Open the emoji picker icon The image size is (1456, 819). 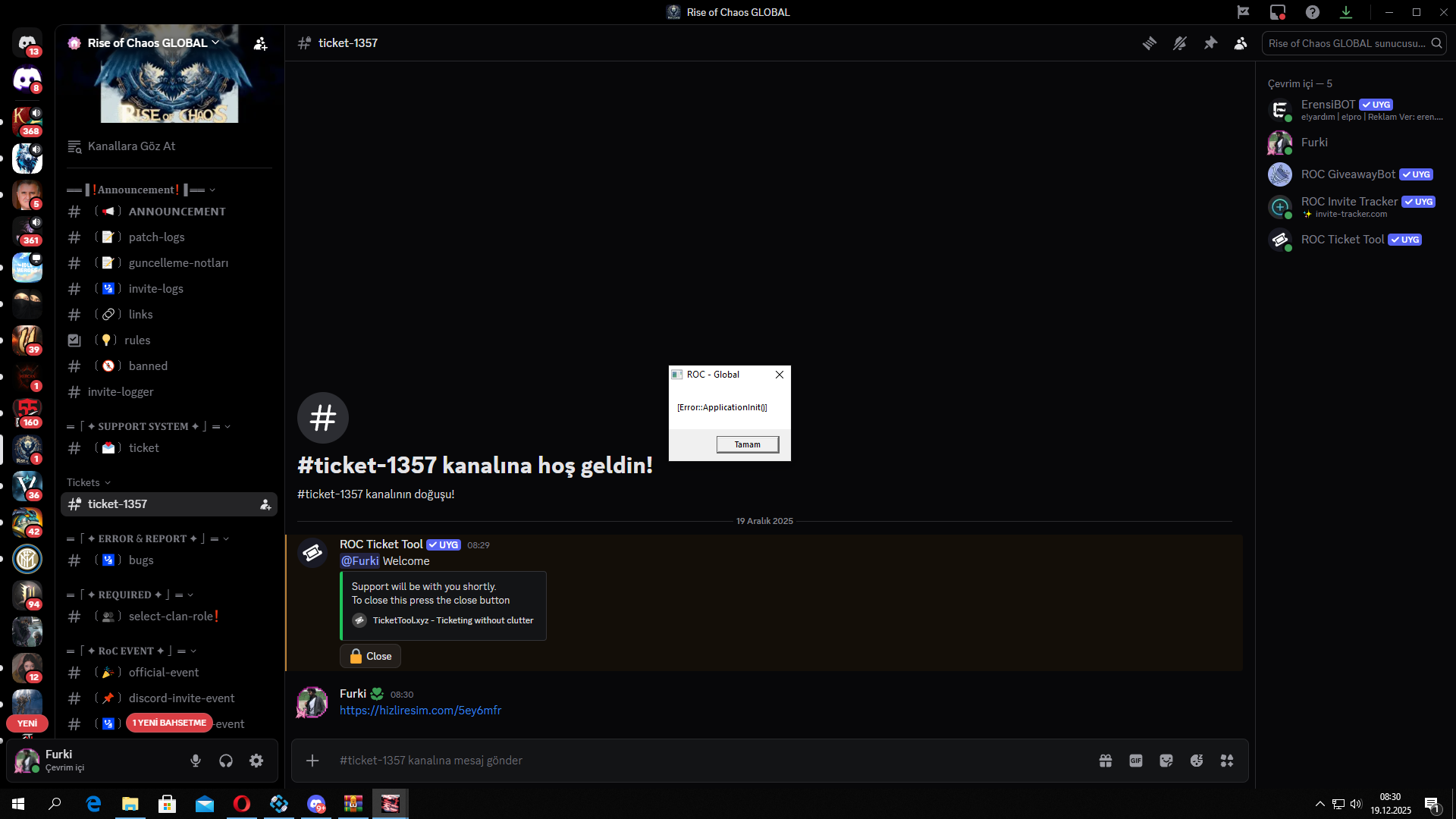click(x=1197, y=761)
